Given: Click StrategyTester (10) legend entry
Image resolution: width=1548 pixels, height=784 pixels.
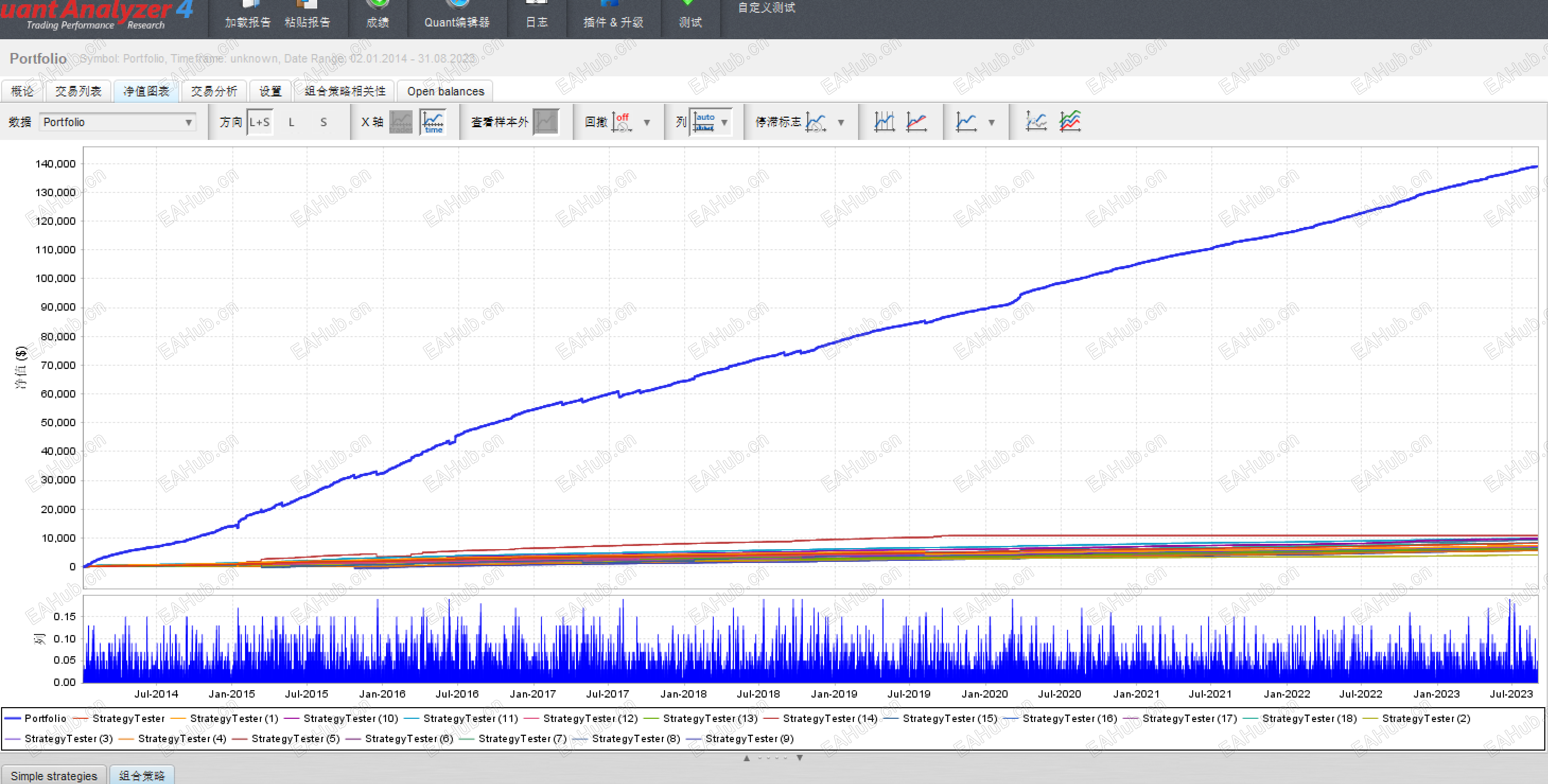Looking at the screenshot, I should 342,718.
